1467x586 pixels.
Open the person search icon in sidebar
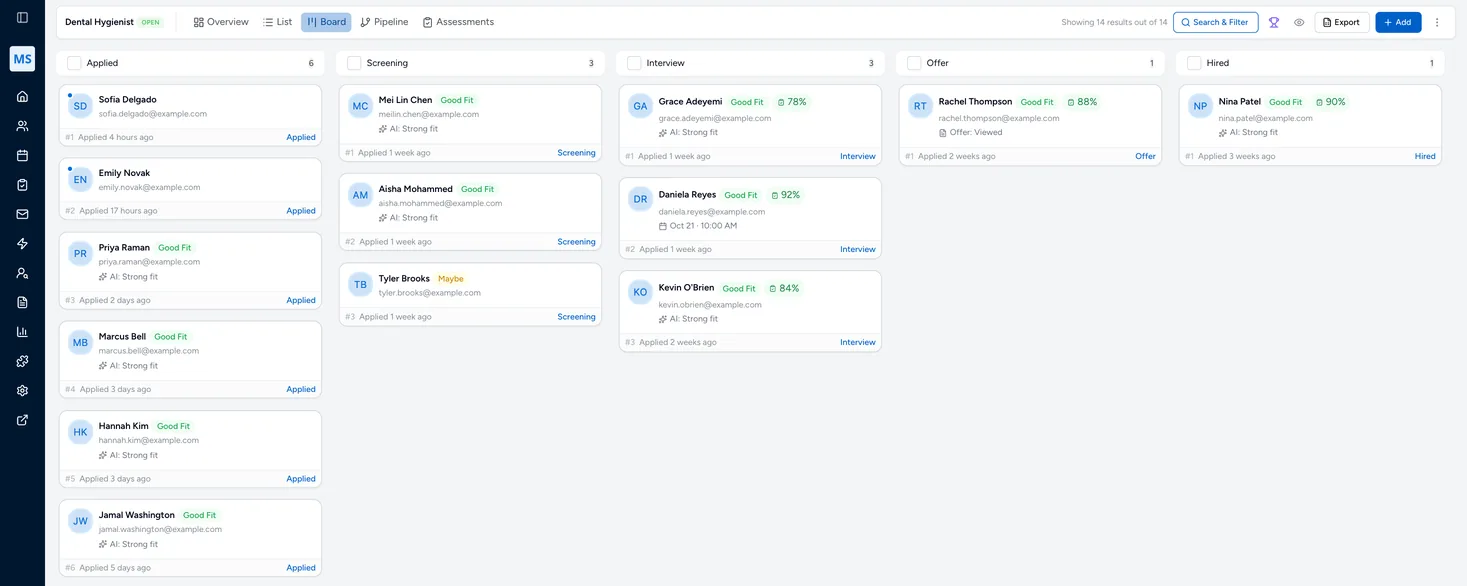(x=22, y=273)
